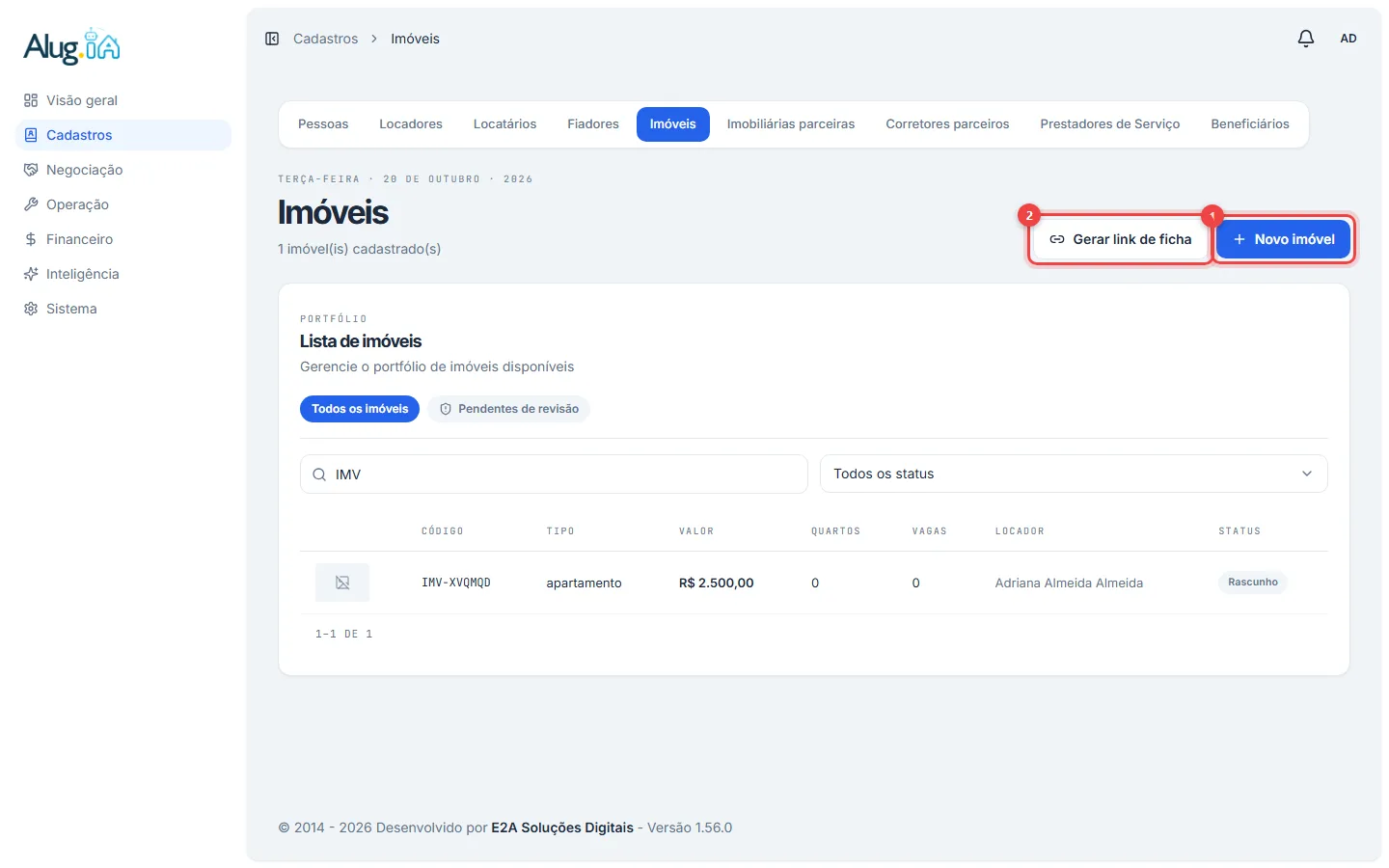Viewport: 1389px width, 868px height.
Task: Click the plus icon on Novo imóvel
Action: click(x=1239, y=239)
